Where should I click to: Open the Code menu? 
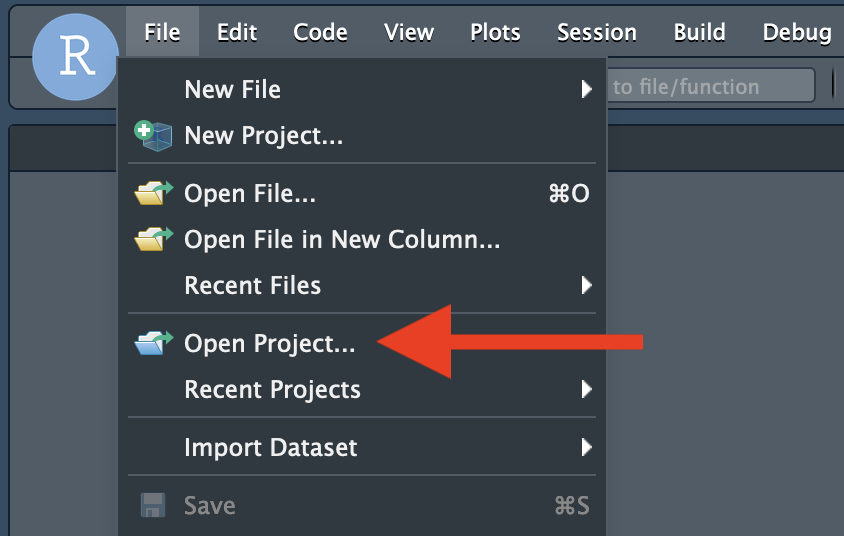pos(320,32)
